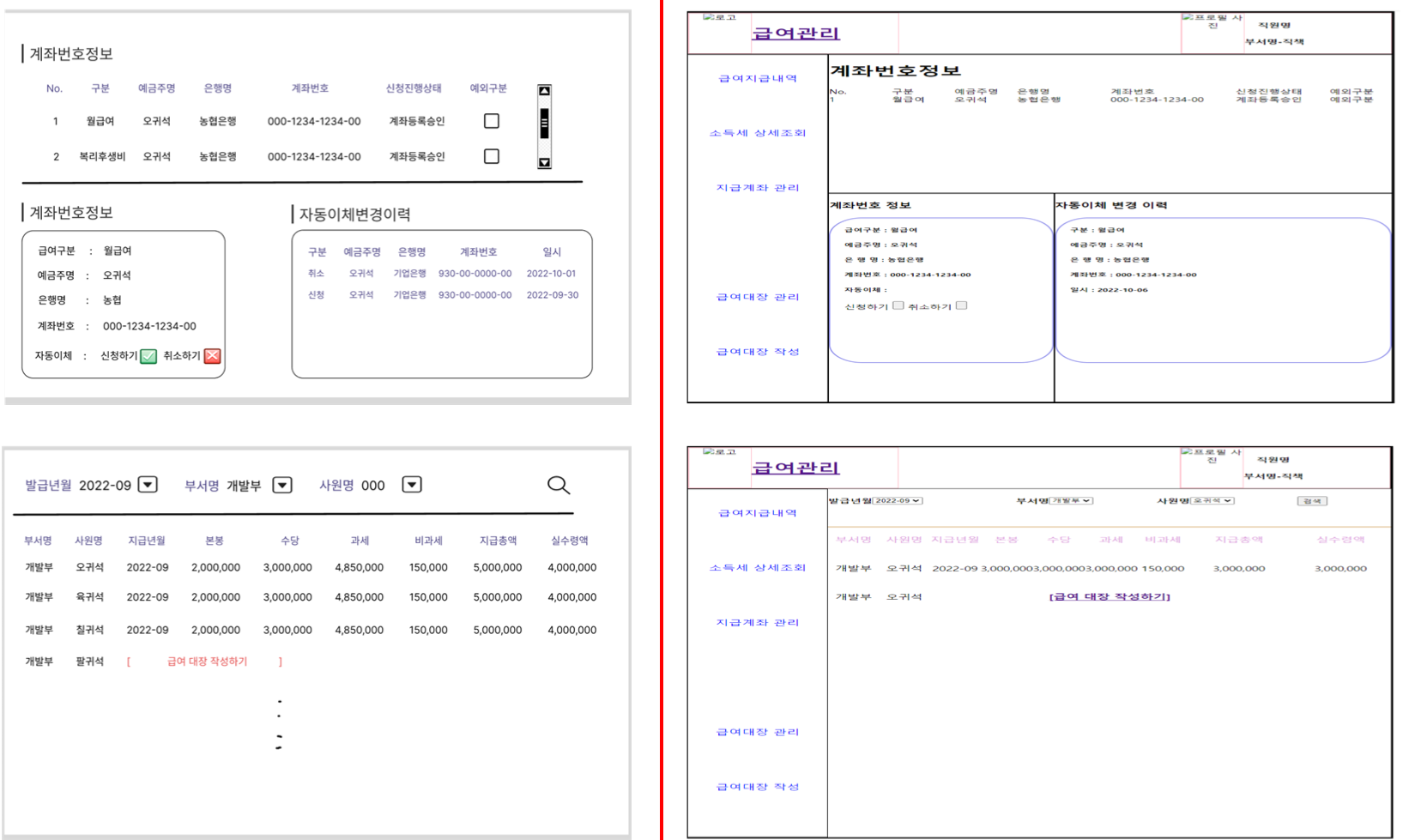Click the 은행명 : 농협 line in mockup detail box
Image resolution: width=1403 pixels, height=840 pixels.
[x=79, y=300]
